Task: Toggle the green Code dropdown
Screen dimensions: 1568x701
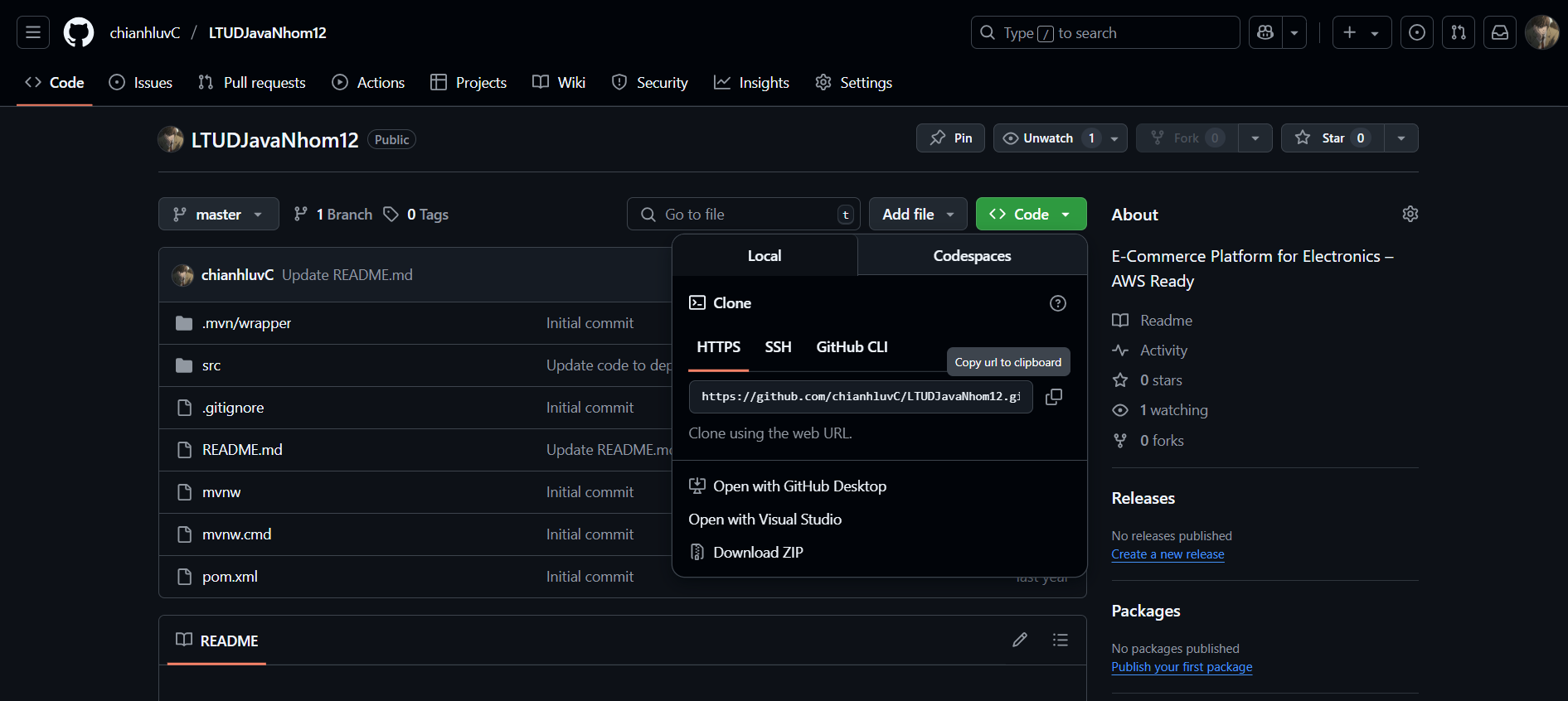Action: 1031,215
